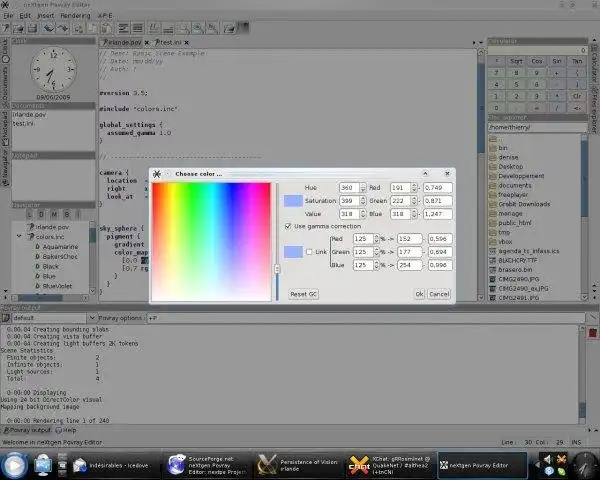Image resolution: width=600 pixels, height=480 pixels.
Task: Switch to the test.ini editor tab
Action: (171, 42)
